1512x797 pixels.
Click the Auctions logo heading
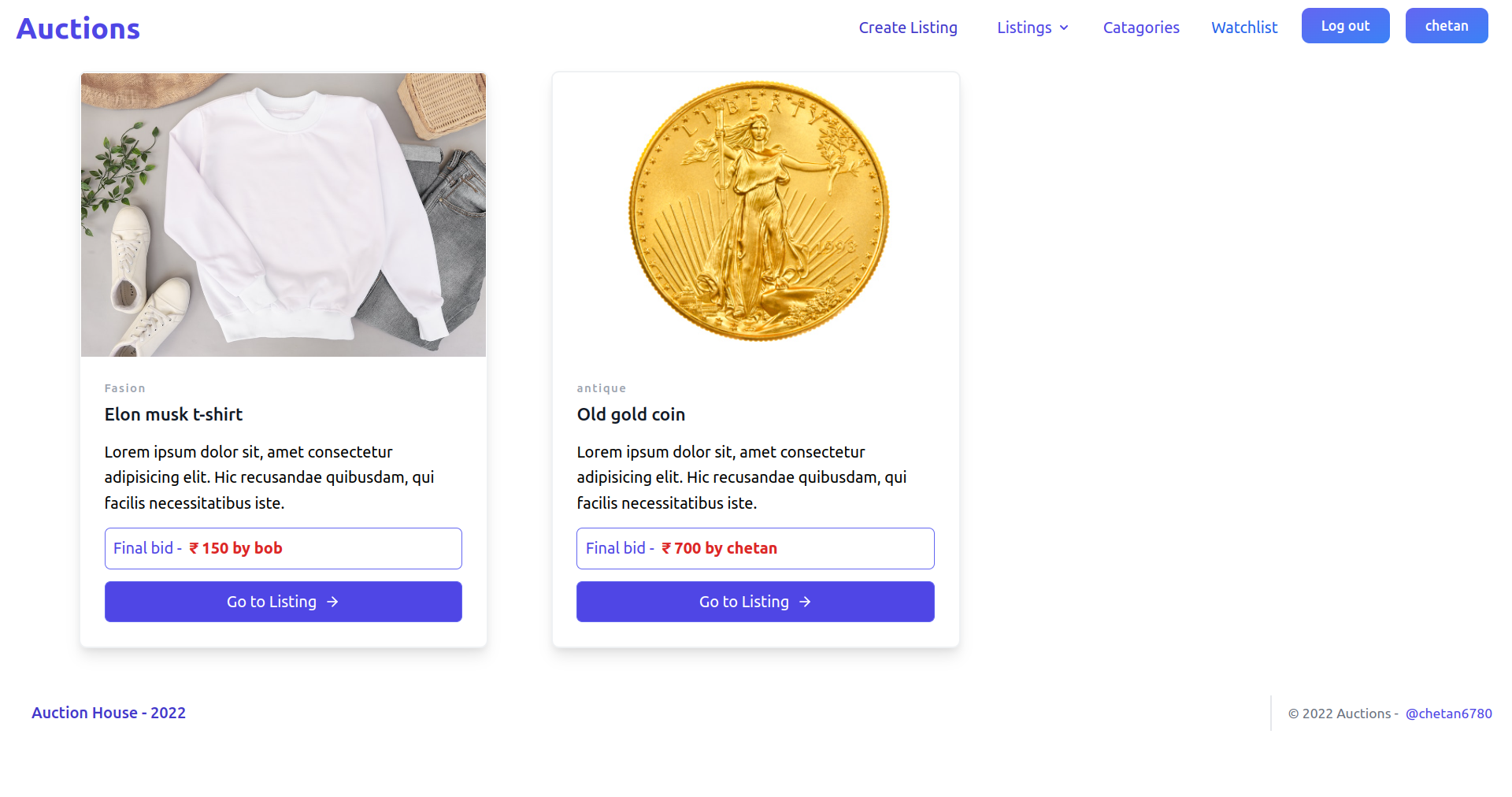coord(78,29)
